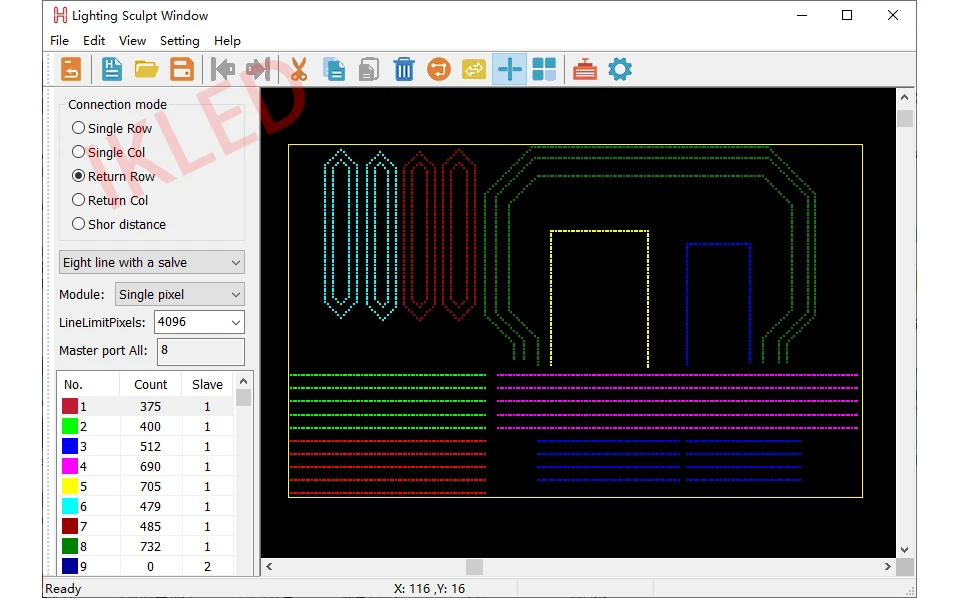Viewport: 960px width, 598px height.
Task: Delete with the blue trash bin icon
Action: tap(403, 69)
